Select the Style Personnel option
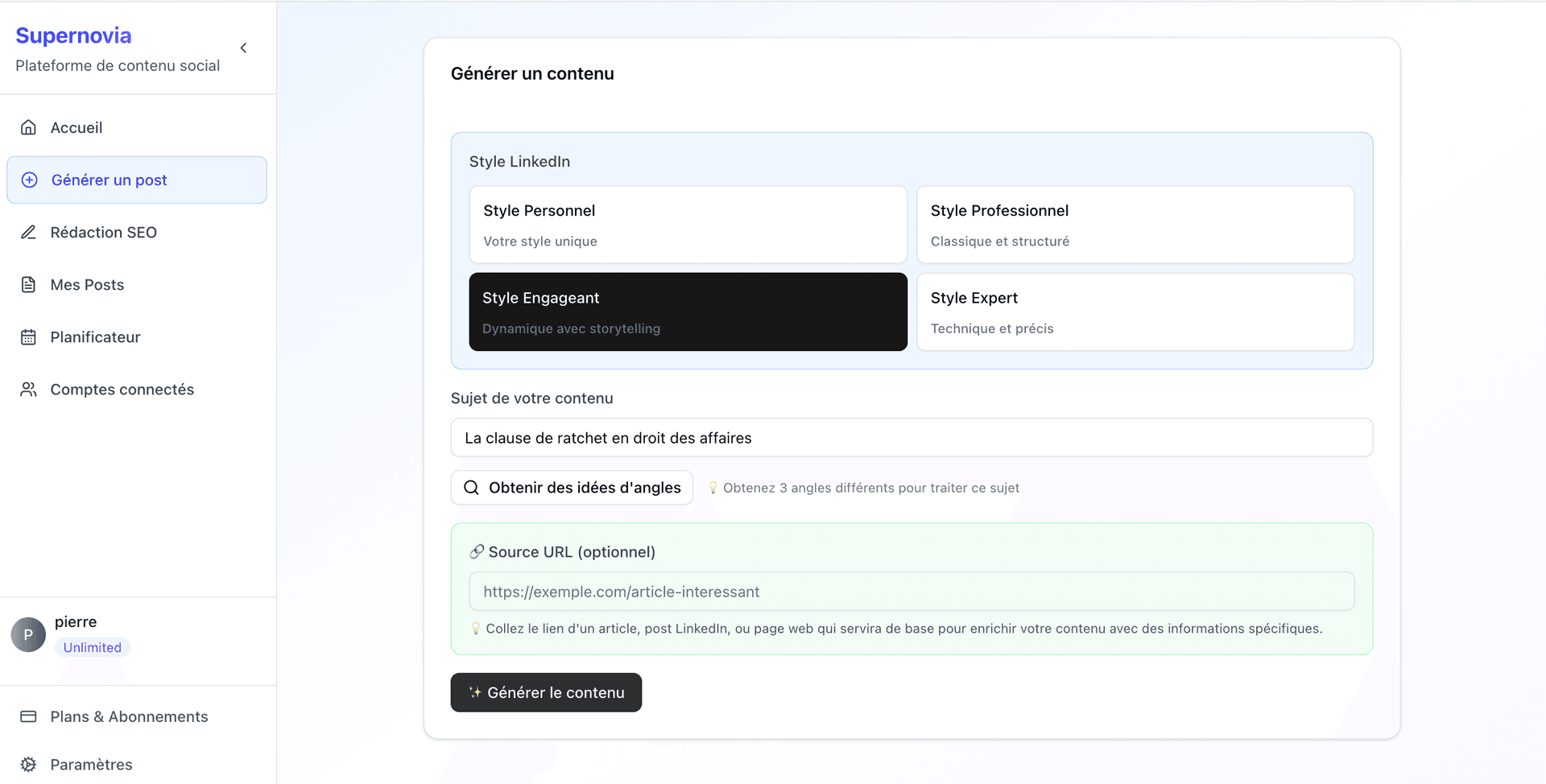 click(x=688, y=225)
